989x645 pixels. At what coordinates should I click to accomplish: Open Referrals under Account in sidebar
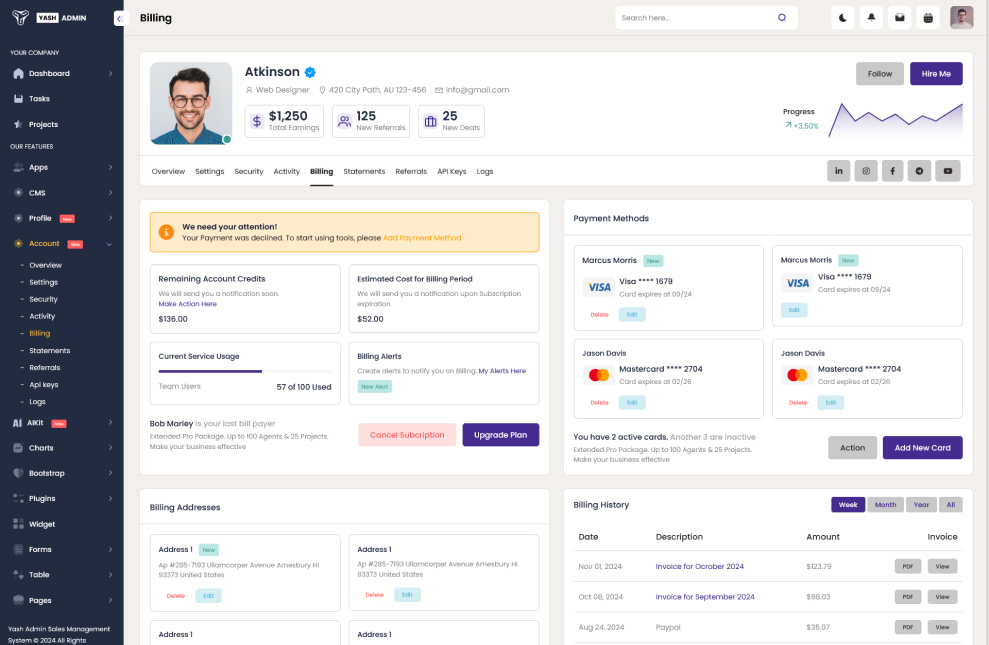[x=44, y=368]
